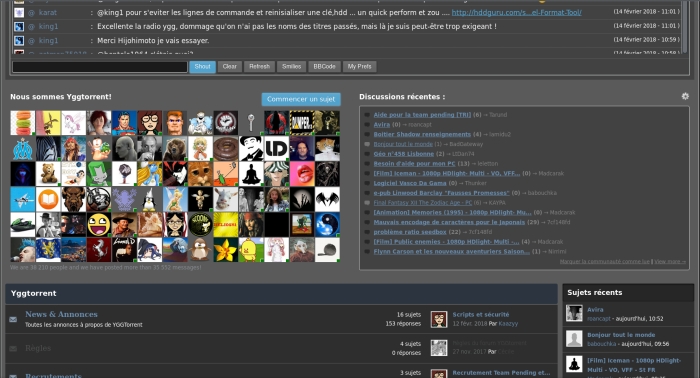This screenshot has width=700, height=378.
Task: Open the Règles forum
Action: pyautogui.click(x=38, y=348)
